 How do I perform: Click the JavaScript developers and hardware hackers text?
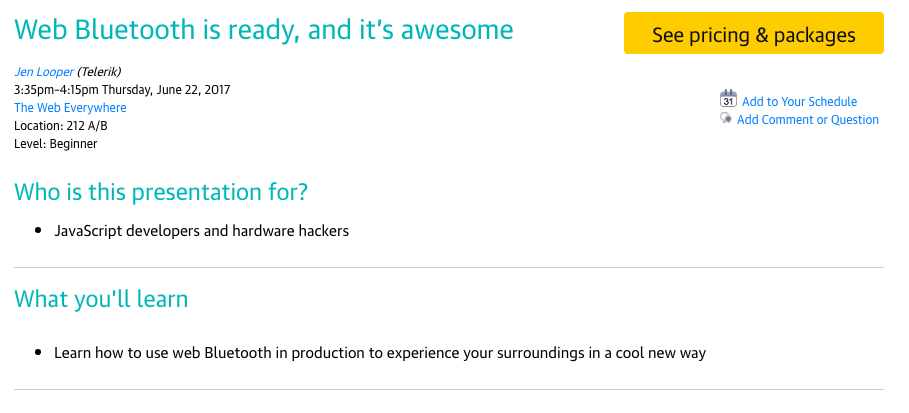point(201,231)
